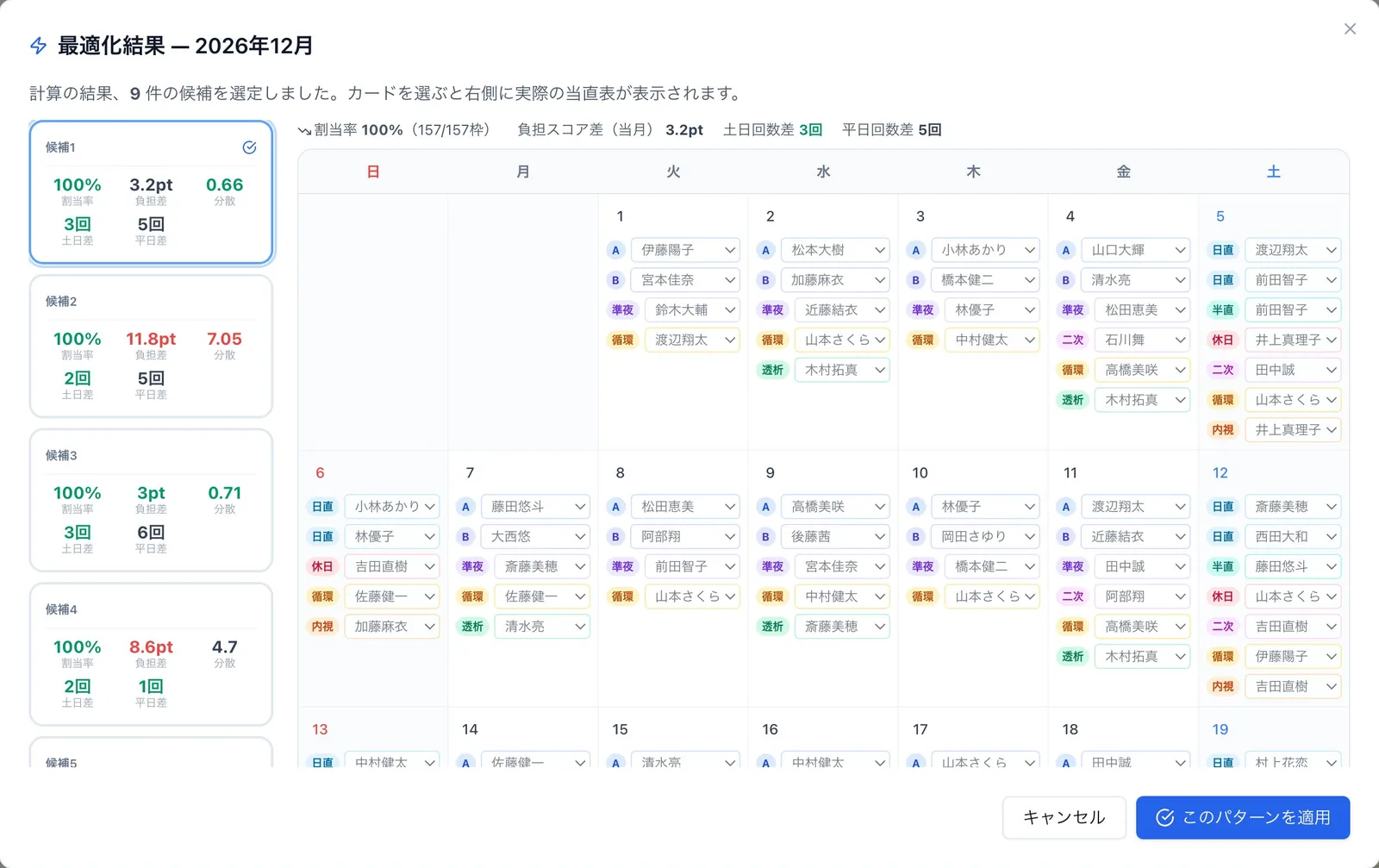This screenshot has height=868, width=1379.
Task: Open the 清水亮 透析 dropdown on December 7
Action: (542, 627)
